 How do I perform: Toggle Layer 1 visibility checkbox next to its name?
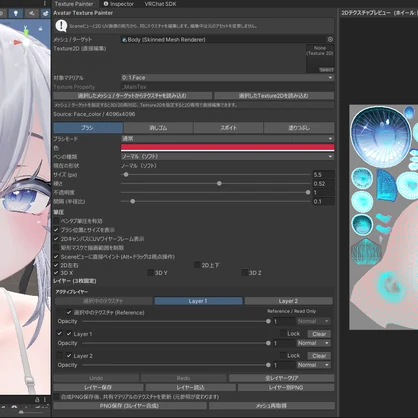pyautogui.click(x=69, y=334)
